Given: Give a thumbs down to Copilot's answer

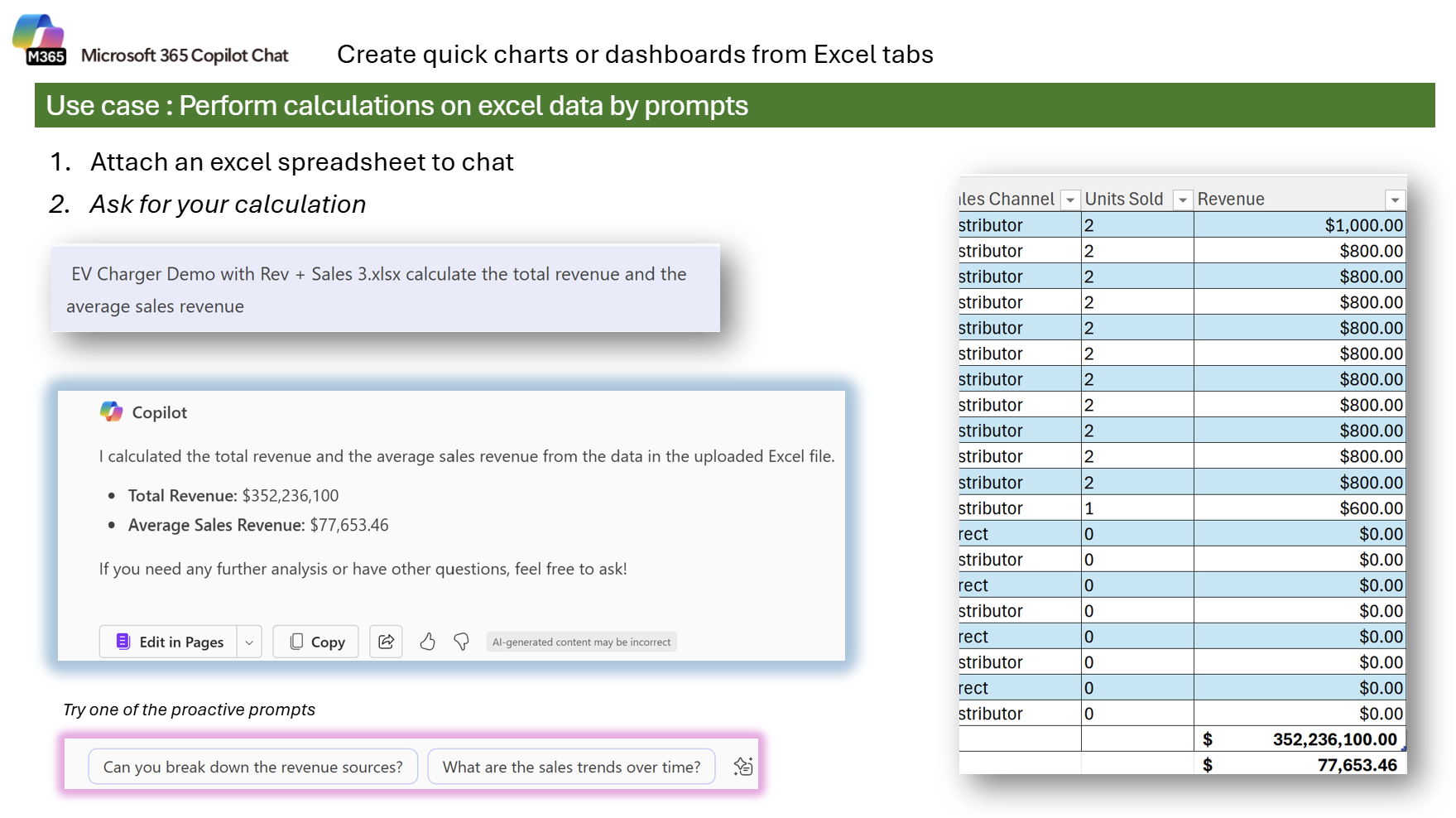Looking at the screenshot, I should [x=460, y=642].
